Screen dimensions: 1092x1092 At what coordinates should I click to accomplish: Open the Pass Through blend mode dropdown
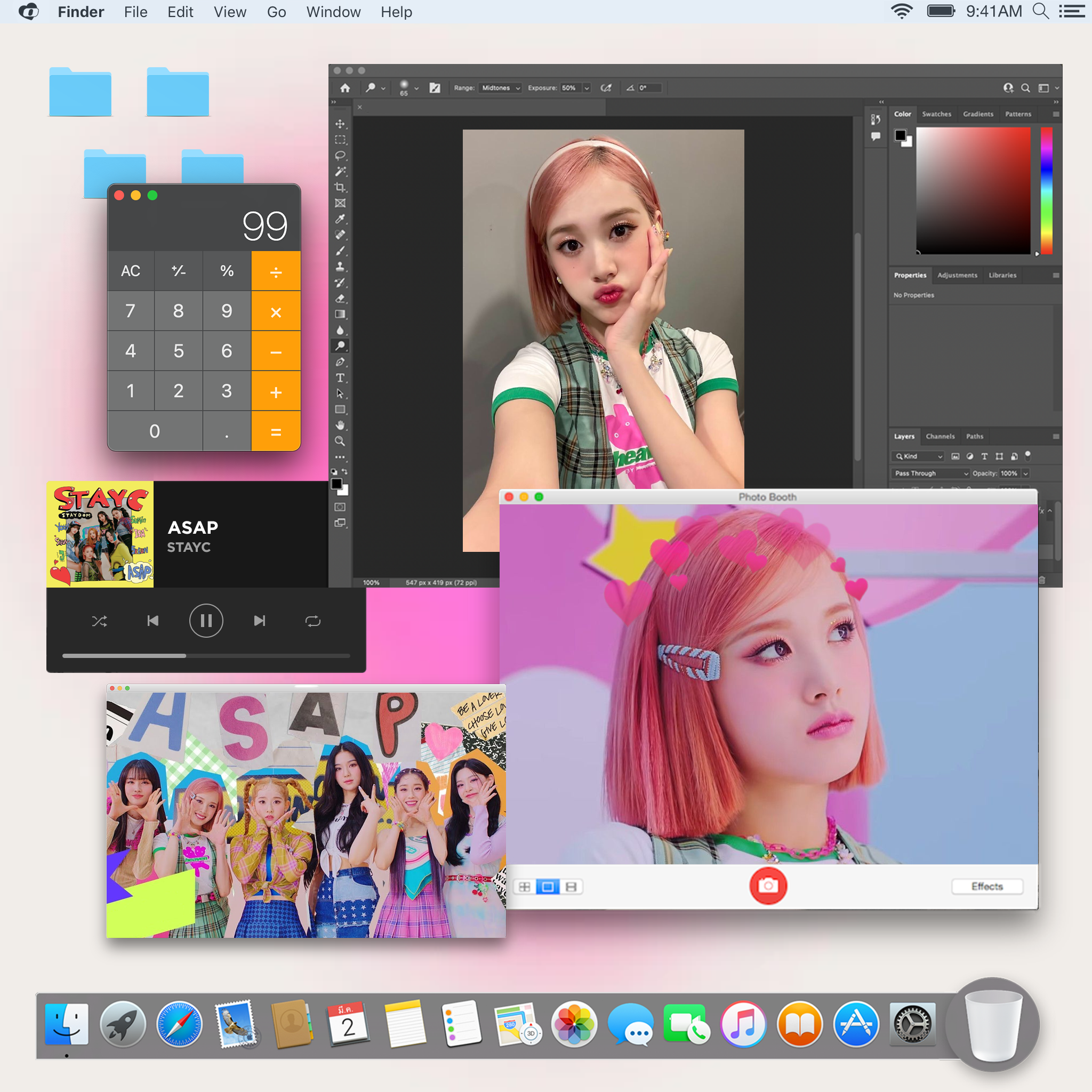[x=930, y=473]
